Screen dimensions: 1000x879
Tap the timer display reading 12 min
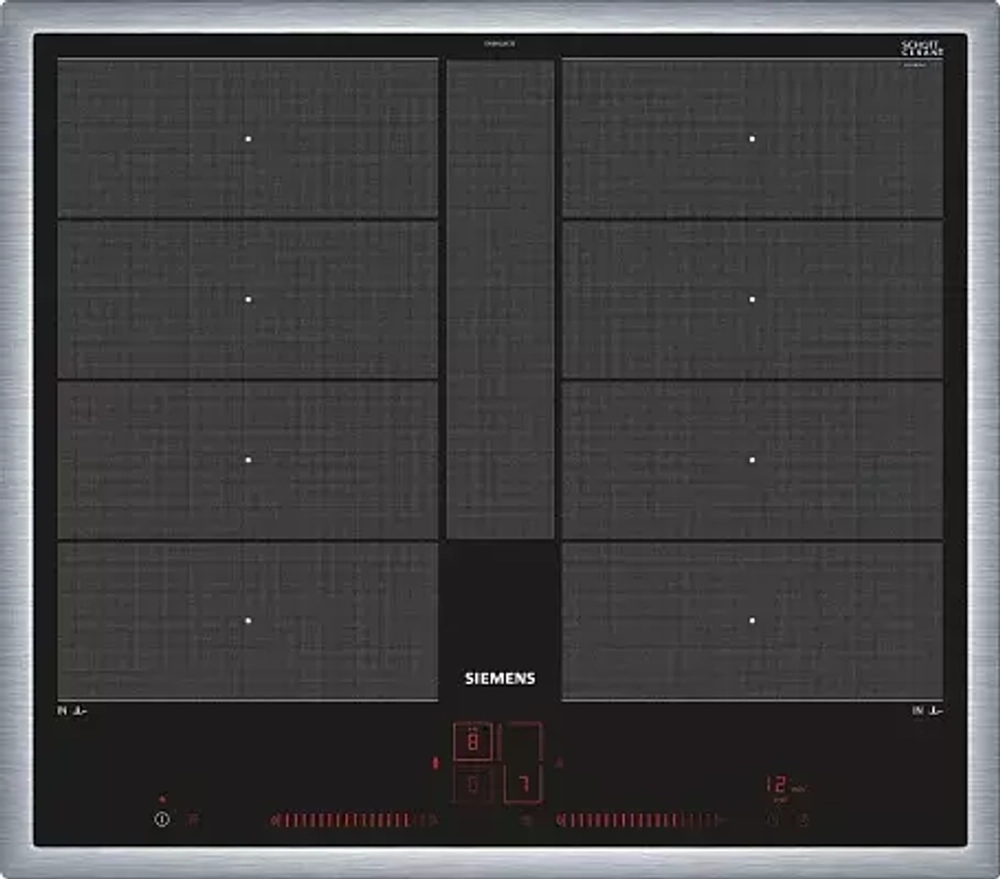point(785,785)
